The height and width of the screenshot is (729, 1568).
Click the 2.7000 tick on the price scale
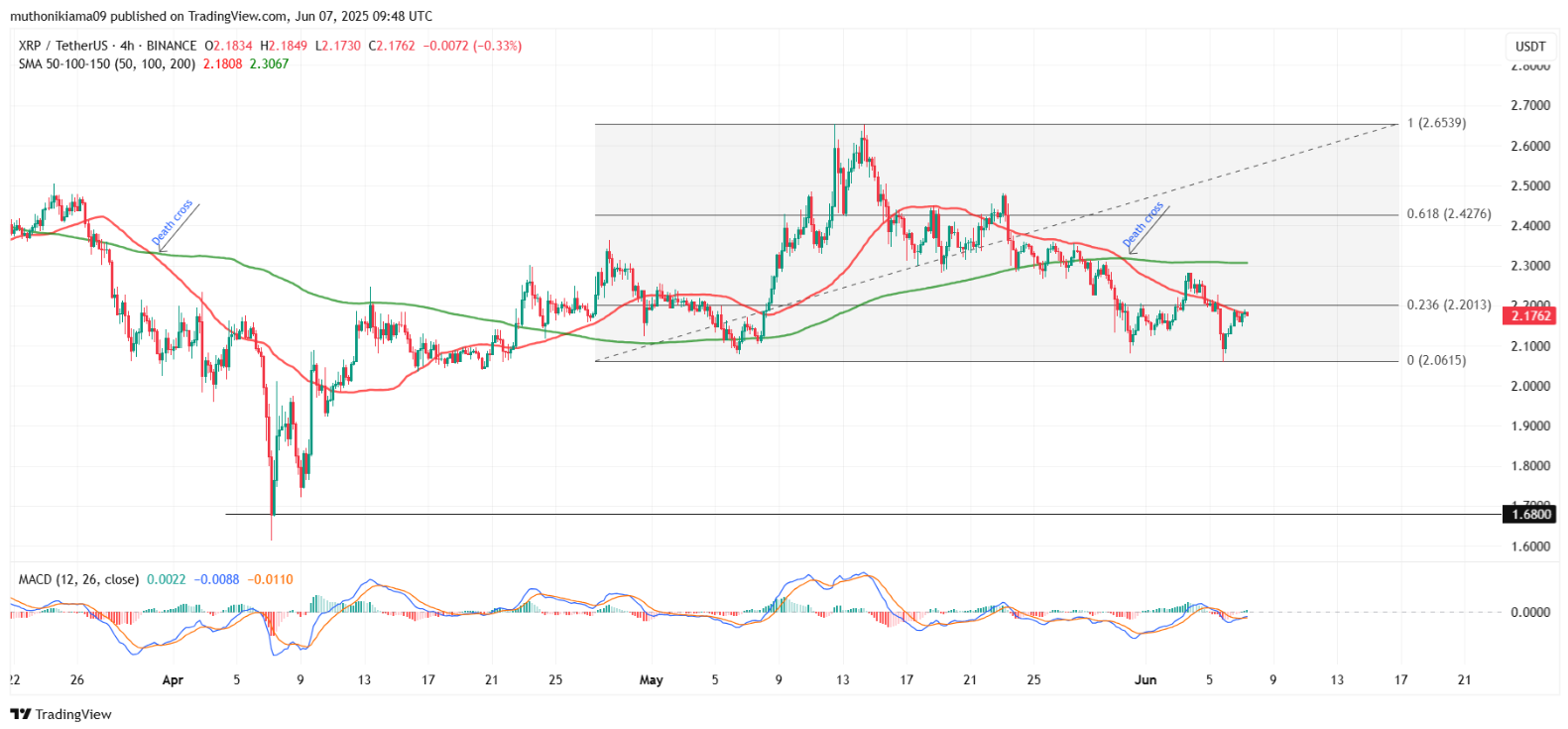coord(1530,105)
